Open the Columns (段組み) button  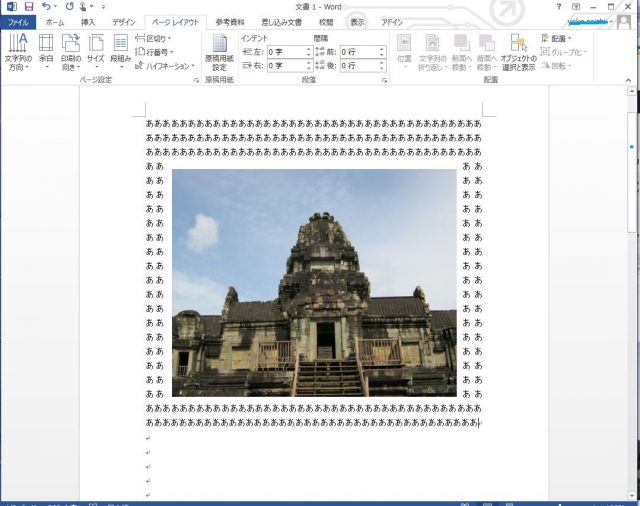point(120,52)
